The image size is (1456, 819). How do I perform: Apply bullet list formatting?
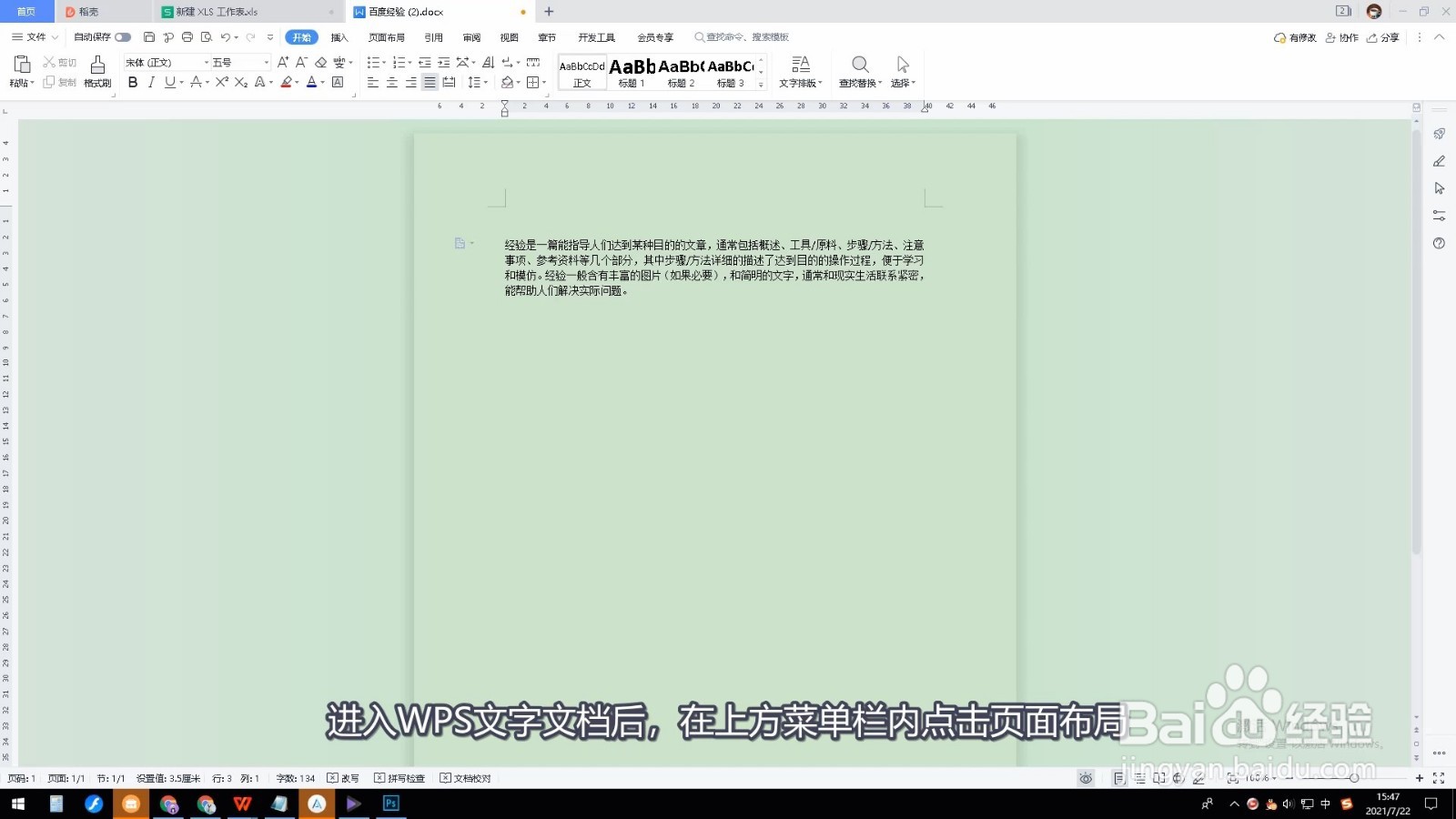pyautogui.click(x=373, y=62)
